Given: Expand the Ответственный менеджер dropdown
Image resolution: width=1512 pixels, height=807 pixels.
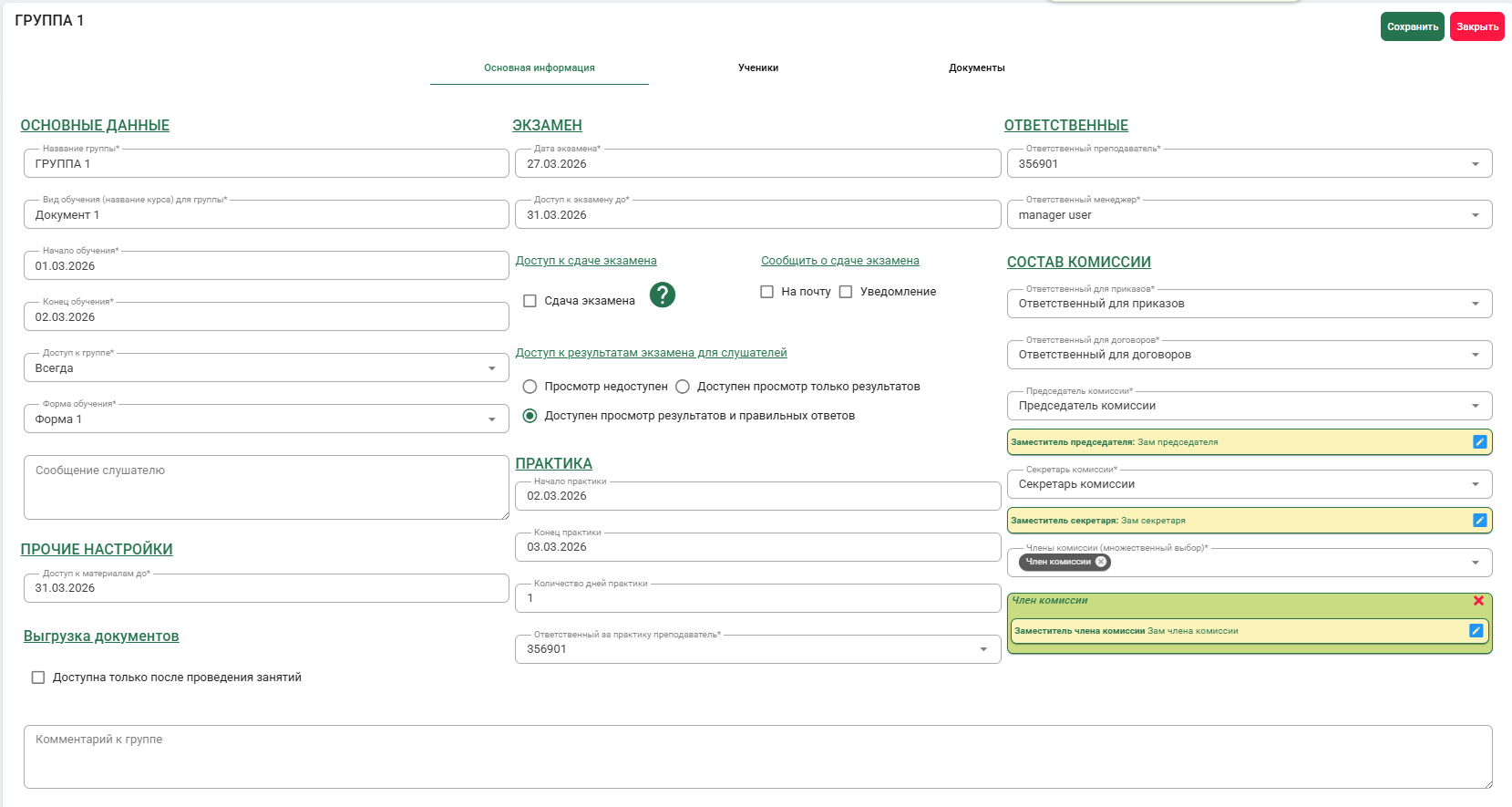Looking at the screenshot, I should pos(1250,214).
